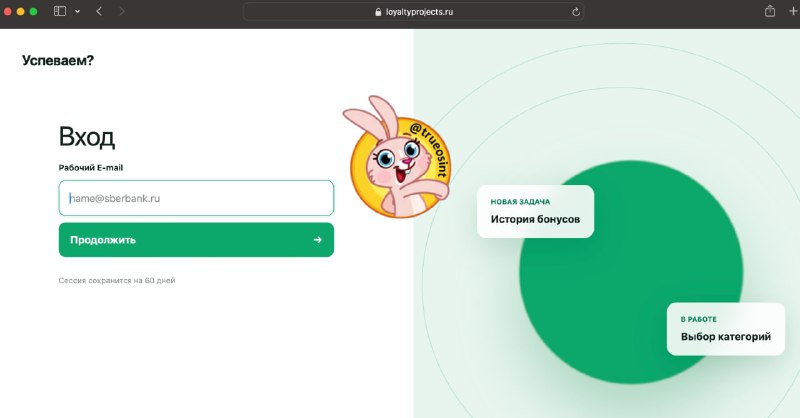
Task: Maximize the window with green button
Action: [33, 11]
